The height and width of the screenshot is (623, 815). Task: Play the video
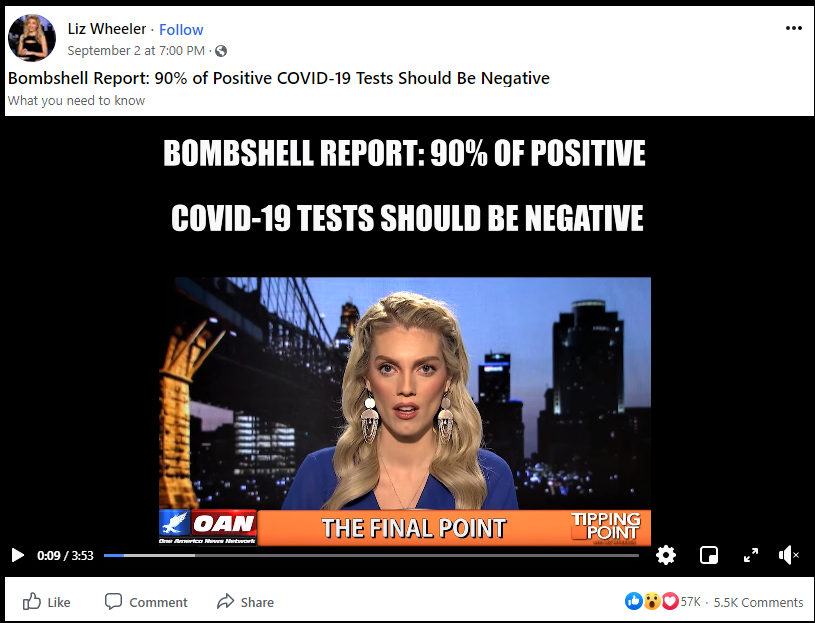click(x=18, y=555)
